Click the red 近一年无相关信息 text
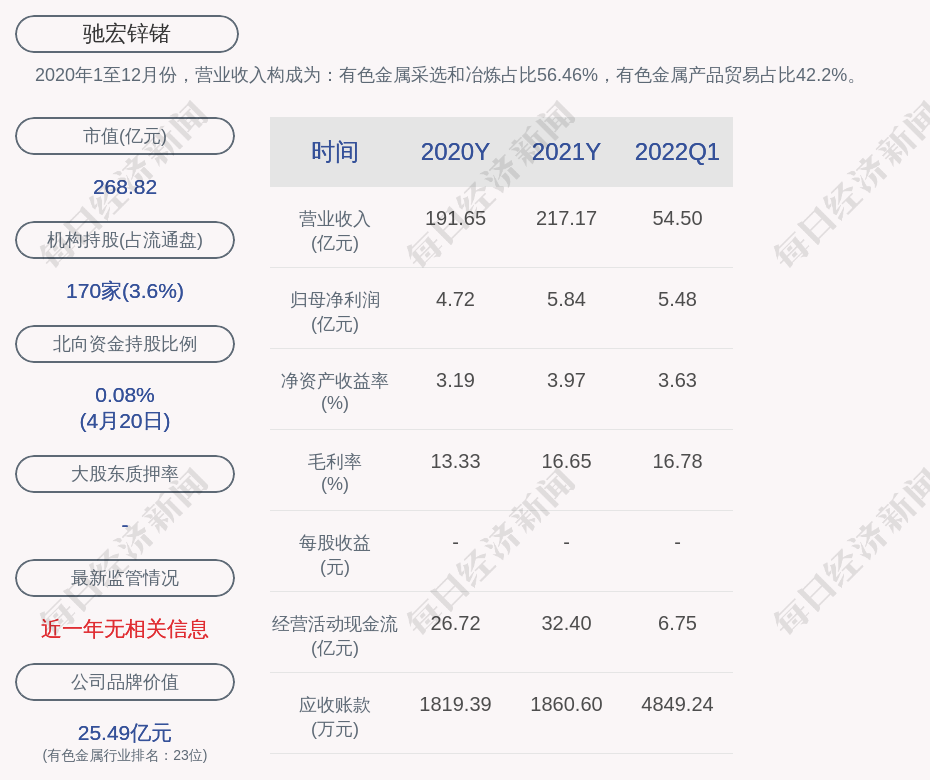930x780 pixels. (x=125, y=629)
